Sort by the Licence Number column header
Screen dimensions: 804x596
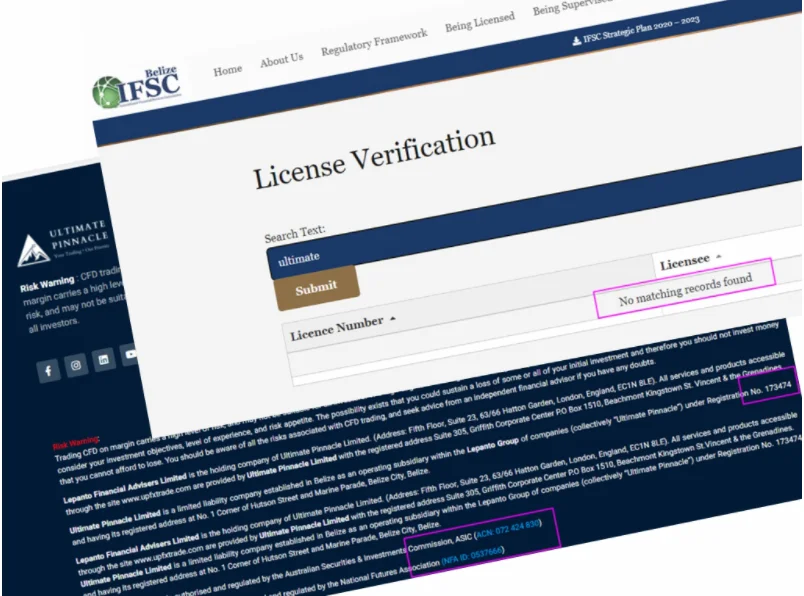337,328
